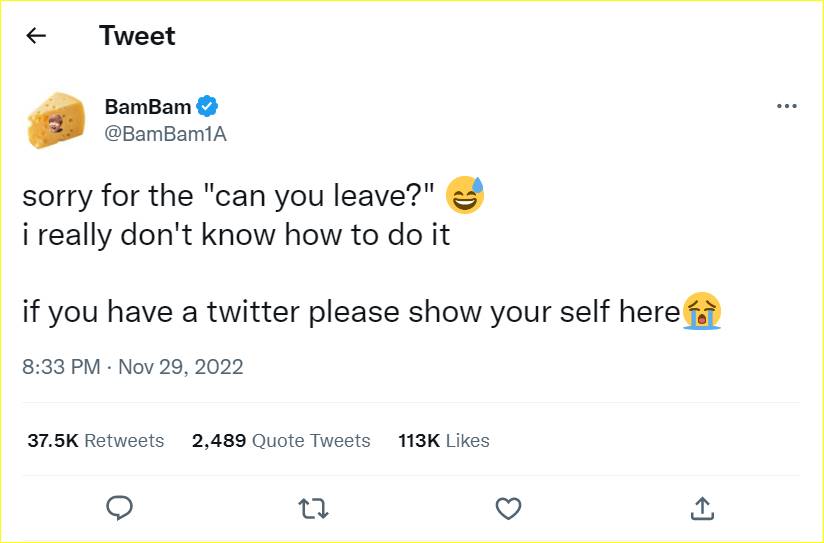Click the 8:33 PM timestamp
Screen dimensions: 824x543
pos(61,367)
